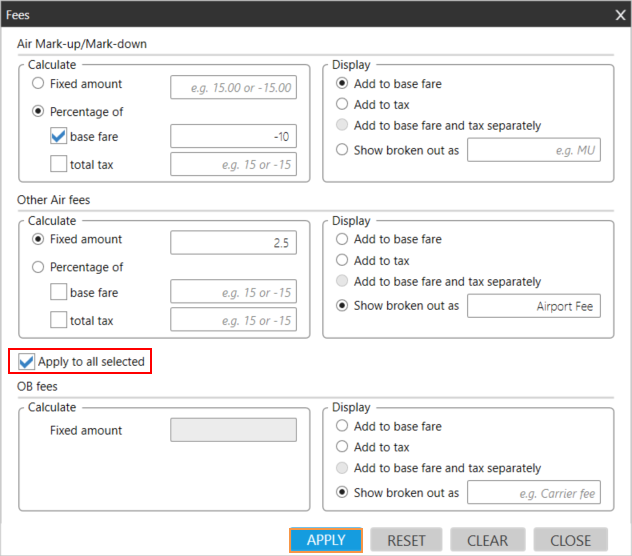Choose Add to base fare for Other Air fees

click(x=343, y=239)
